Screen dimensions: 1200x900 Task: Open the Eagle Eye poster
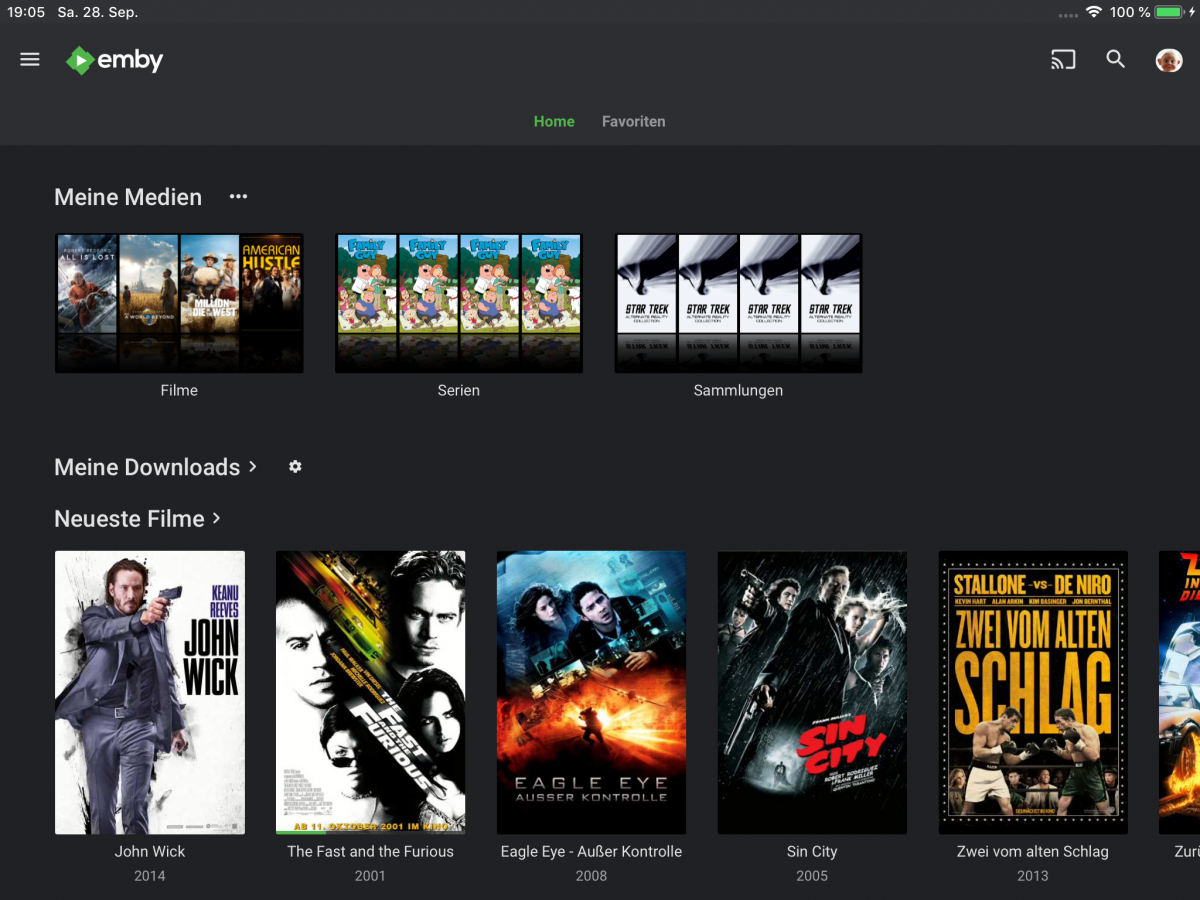pos(591,692)
